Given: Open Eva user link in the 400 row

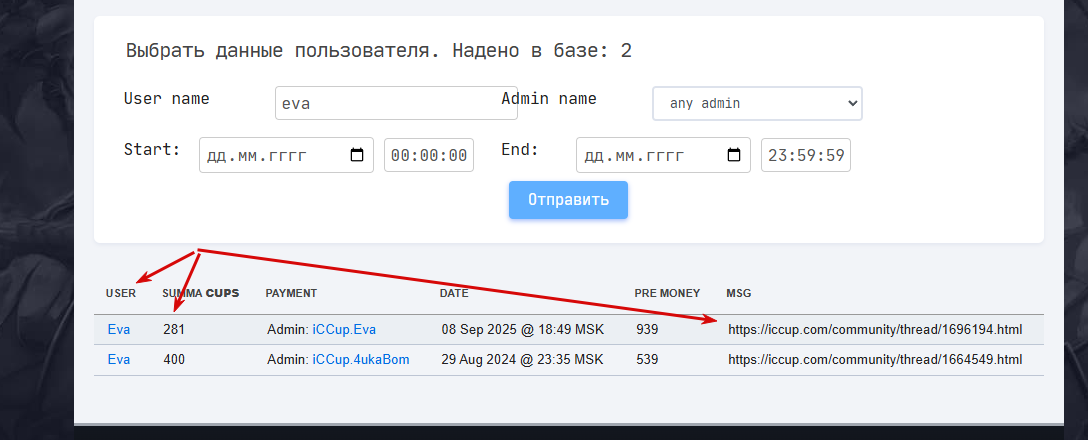Looking at the screenshot, I should [x=119, y=359].
